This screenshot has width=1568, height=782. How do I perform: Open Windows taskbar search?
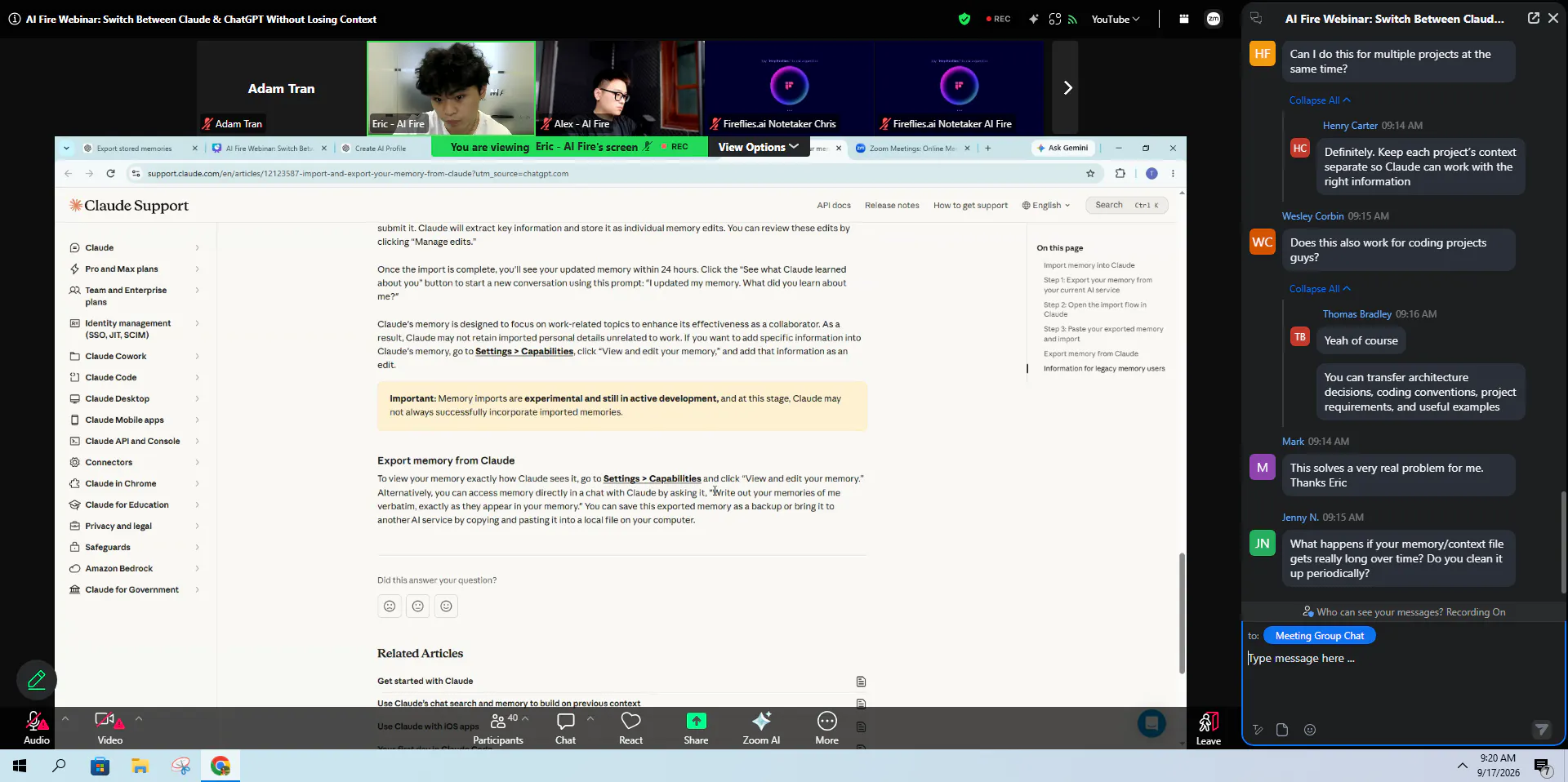pos(59,766)
